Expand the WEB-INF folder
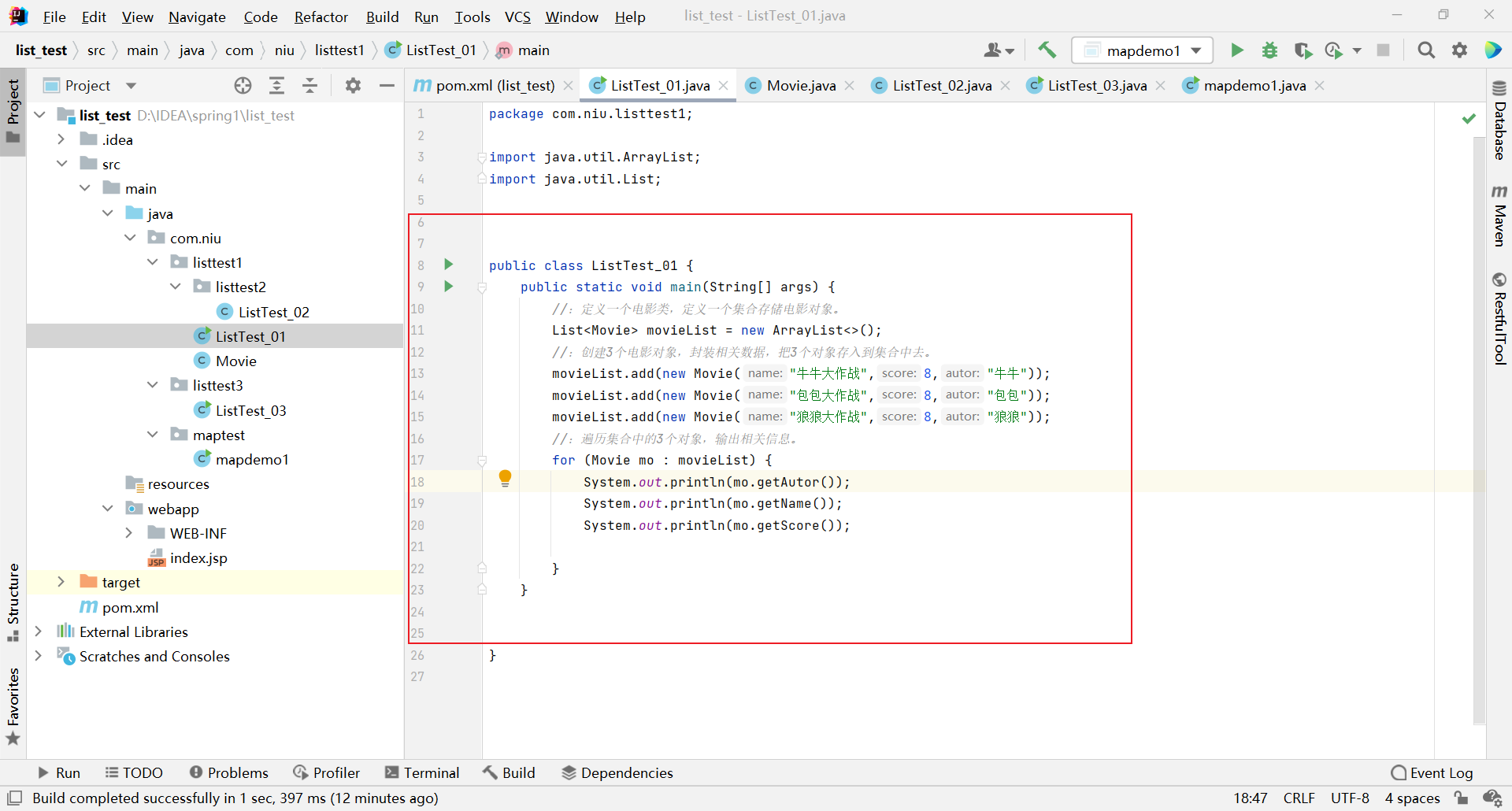 tap(130, 533)
